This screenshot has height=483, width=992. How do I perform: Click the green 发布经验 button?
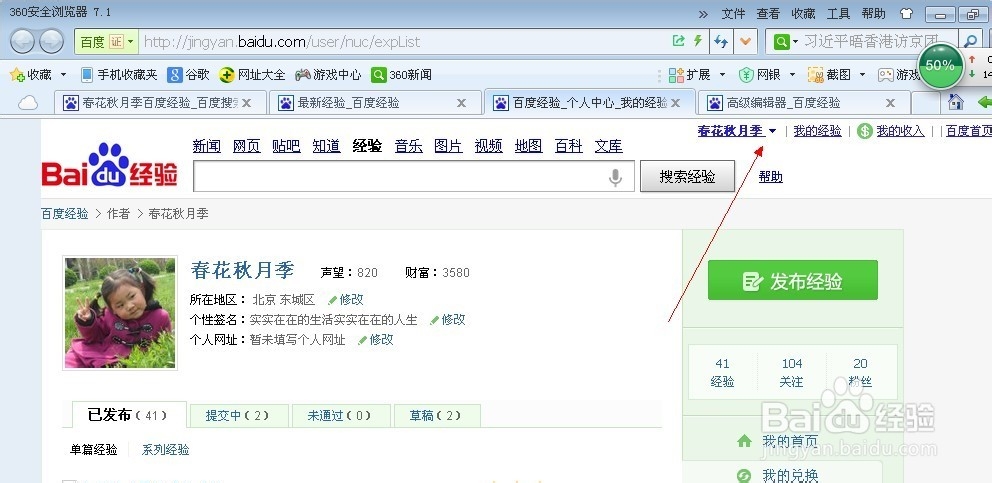(793, 280)
